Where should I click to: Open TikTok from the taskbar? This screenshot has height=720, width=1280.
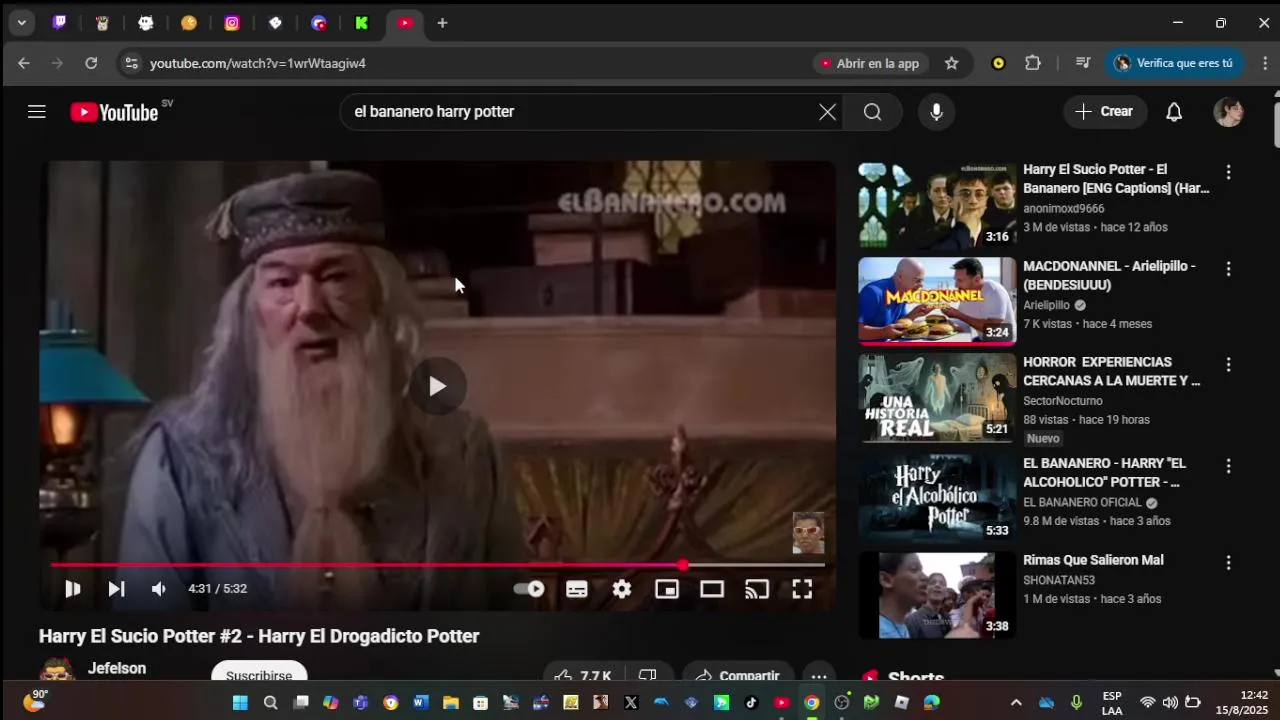tap(751, 703)
